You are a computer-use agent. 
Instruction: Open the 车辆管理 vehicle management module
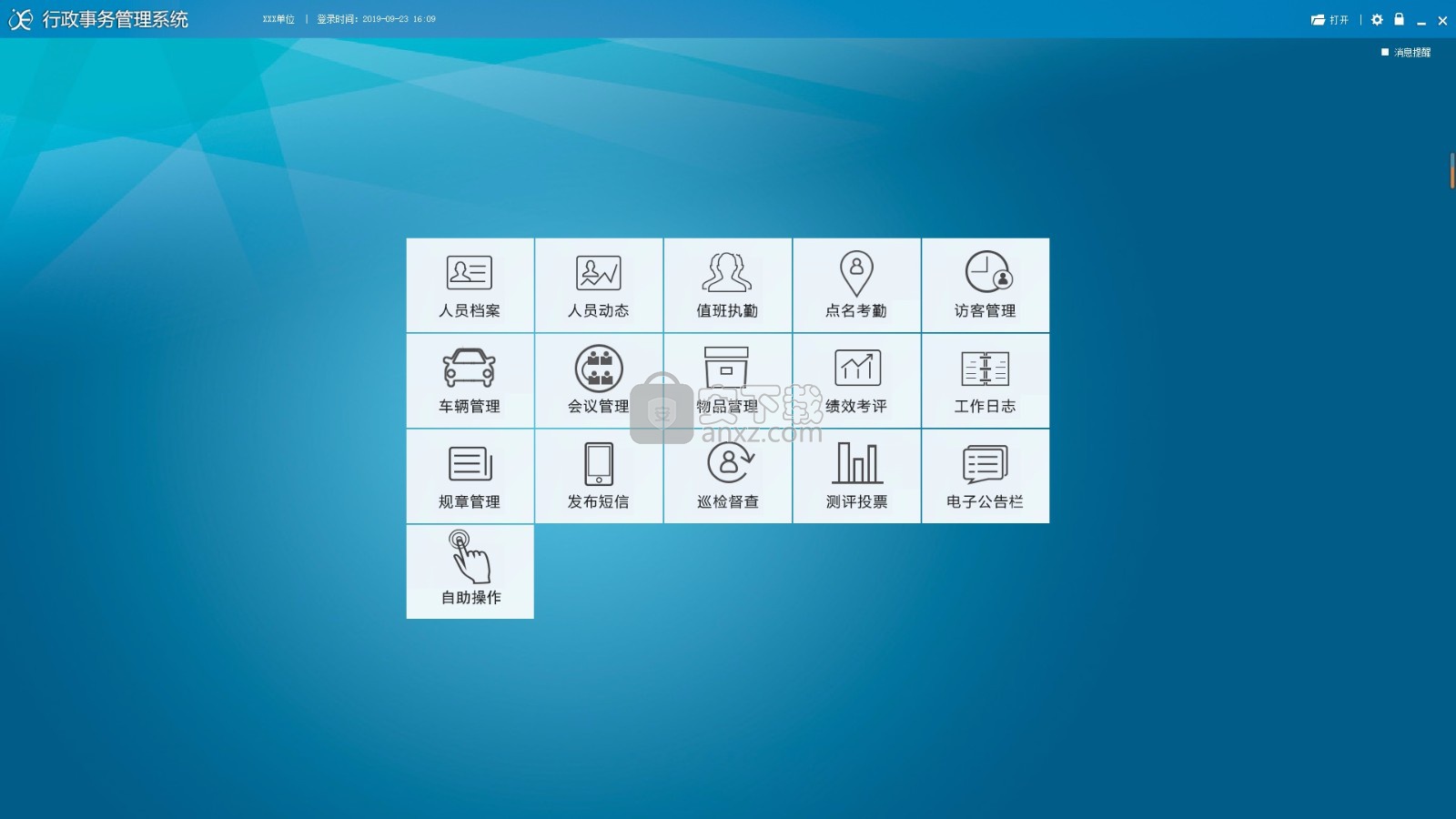tap(470, 381)
